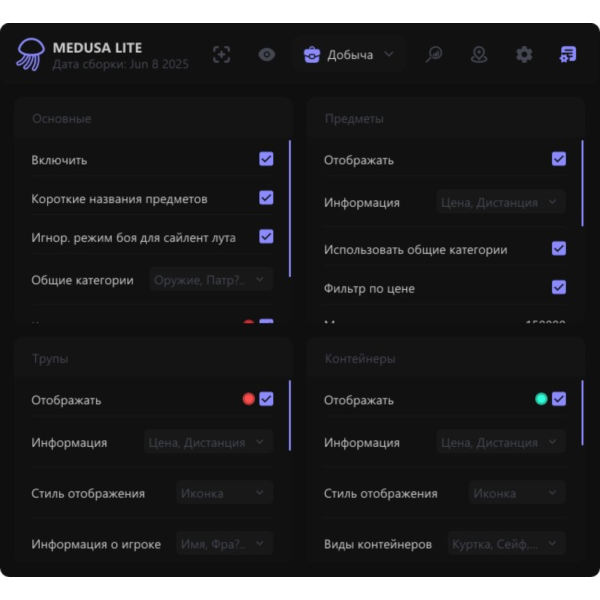Click the magnifier radar icon in header
This screenshot has height=600, width=600.
[434, 55]
